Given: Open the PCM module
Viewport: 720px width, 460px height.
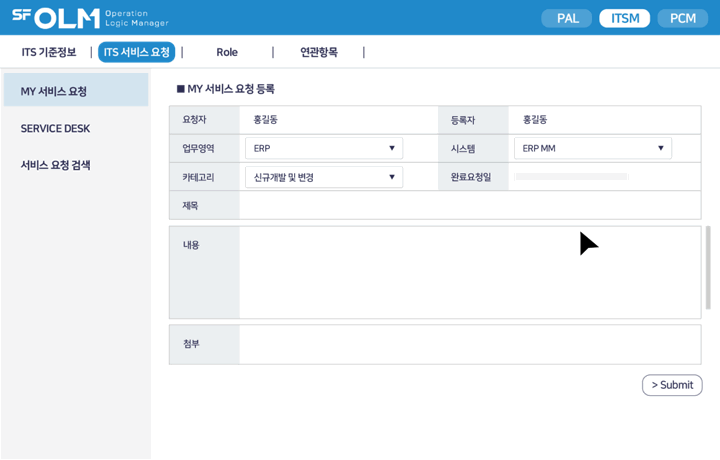Looking at the screenshot, I should pyautogui.click(x=683, y=18).
